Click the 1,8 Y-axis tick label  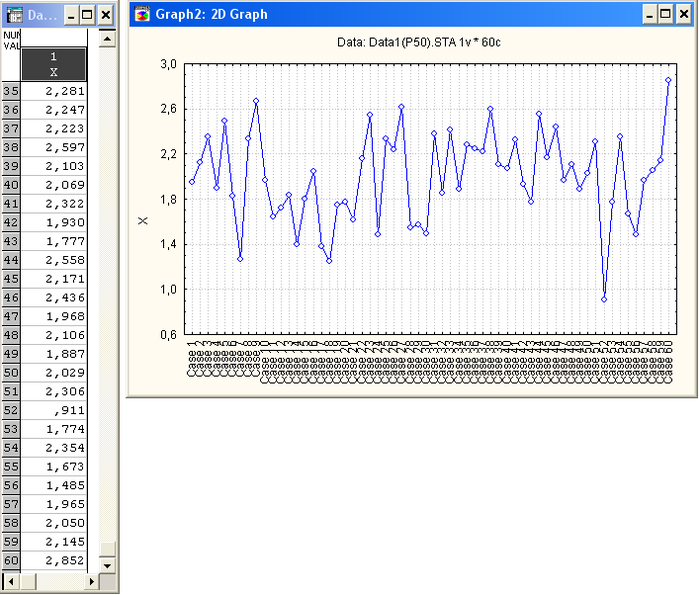(x=169, y=199)
